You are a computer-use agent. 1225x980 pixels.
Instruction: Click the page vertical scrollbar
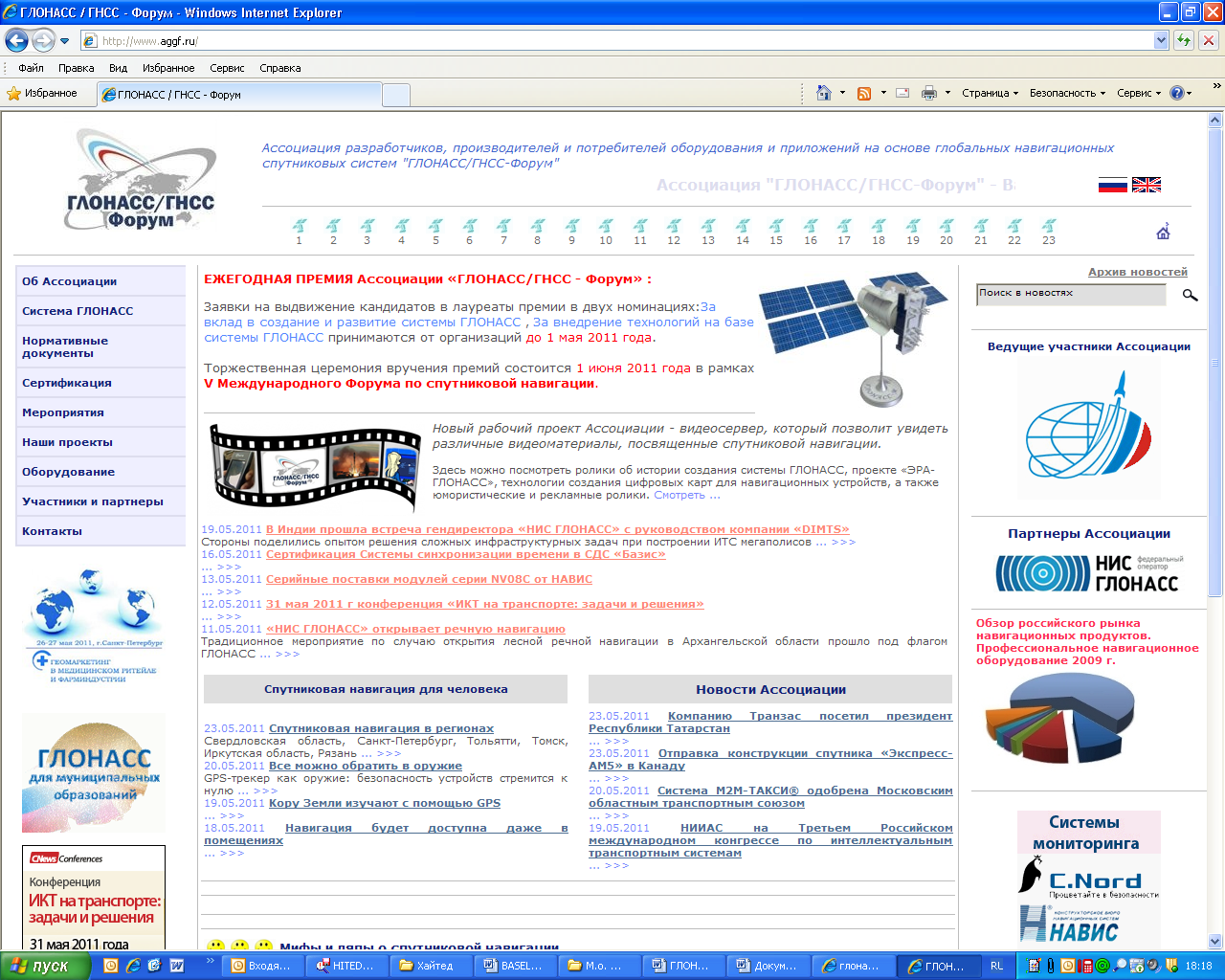coord(1215,364)
